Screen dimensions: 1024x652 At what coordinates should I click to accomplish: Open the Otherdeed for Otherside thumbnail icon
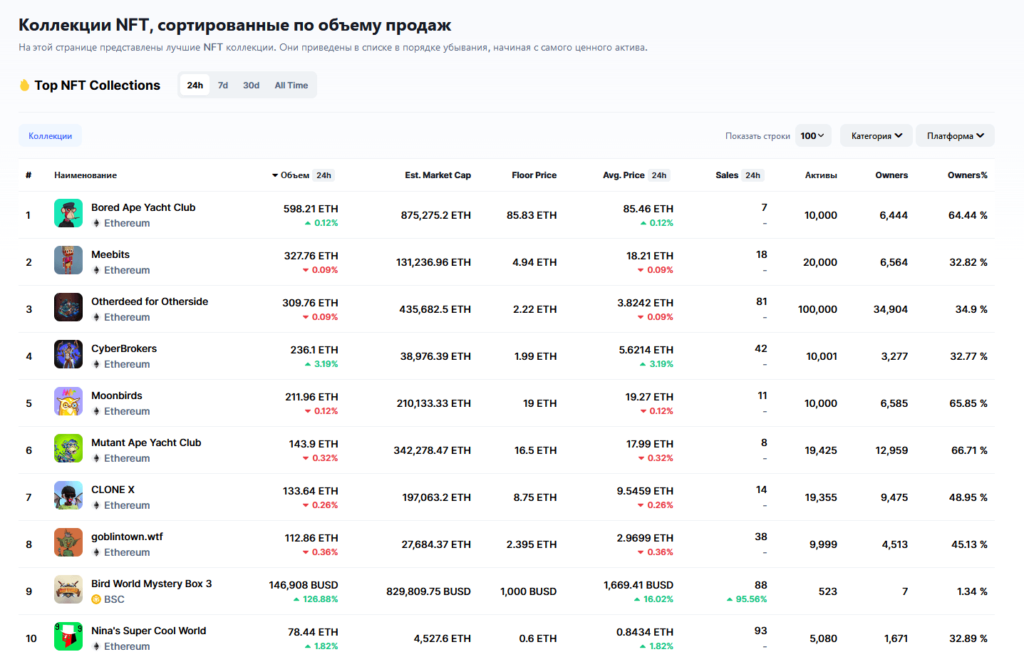(x=68, y=308)
